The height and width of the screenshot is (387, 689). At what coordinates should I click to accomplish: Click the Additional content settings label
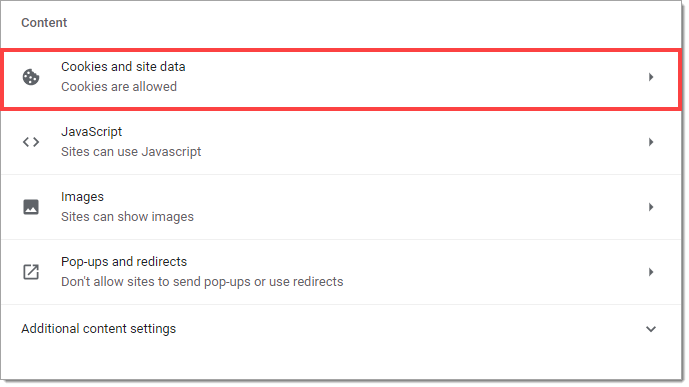[x=98, y=329]
